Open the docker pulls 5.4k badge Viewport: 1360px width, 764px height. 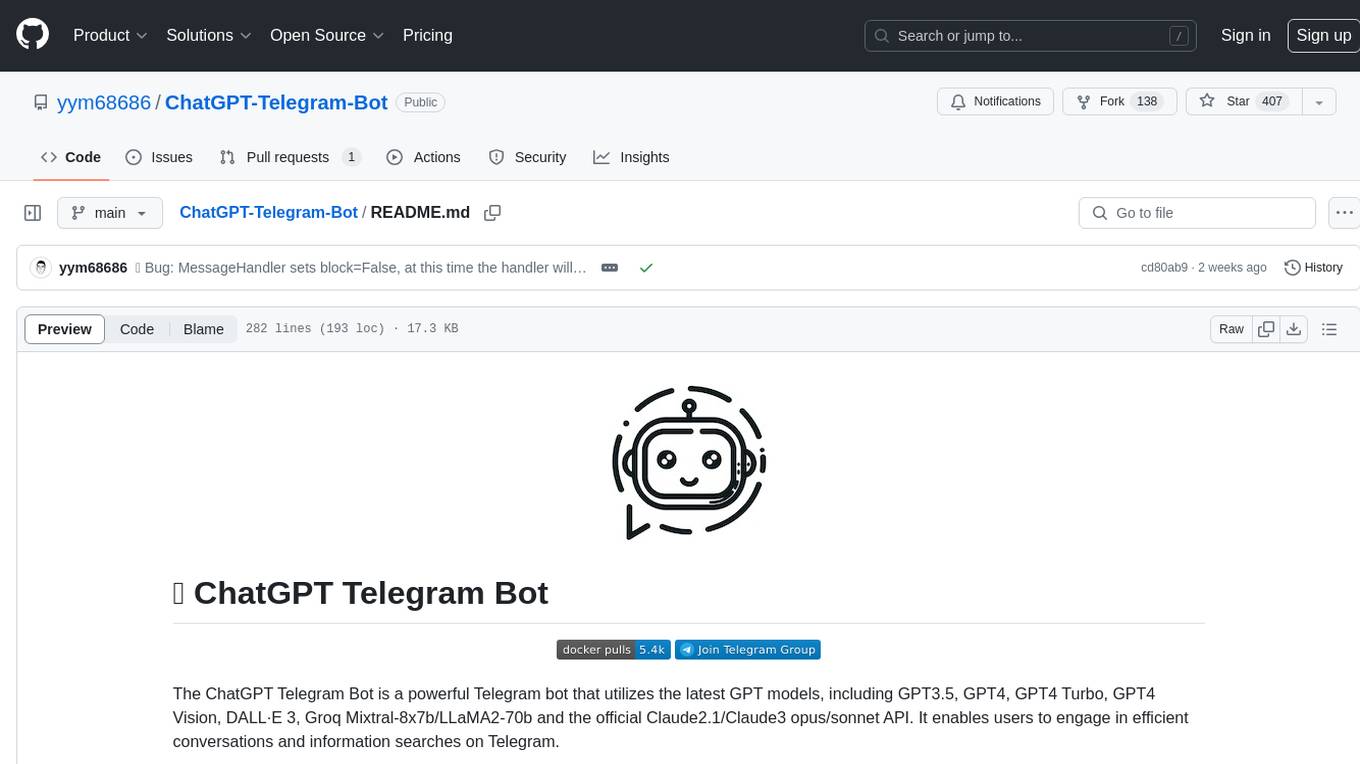coord(613,650)
